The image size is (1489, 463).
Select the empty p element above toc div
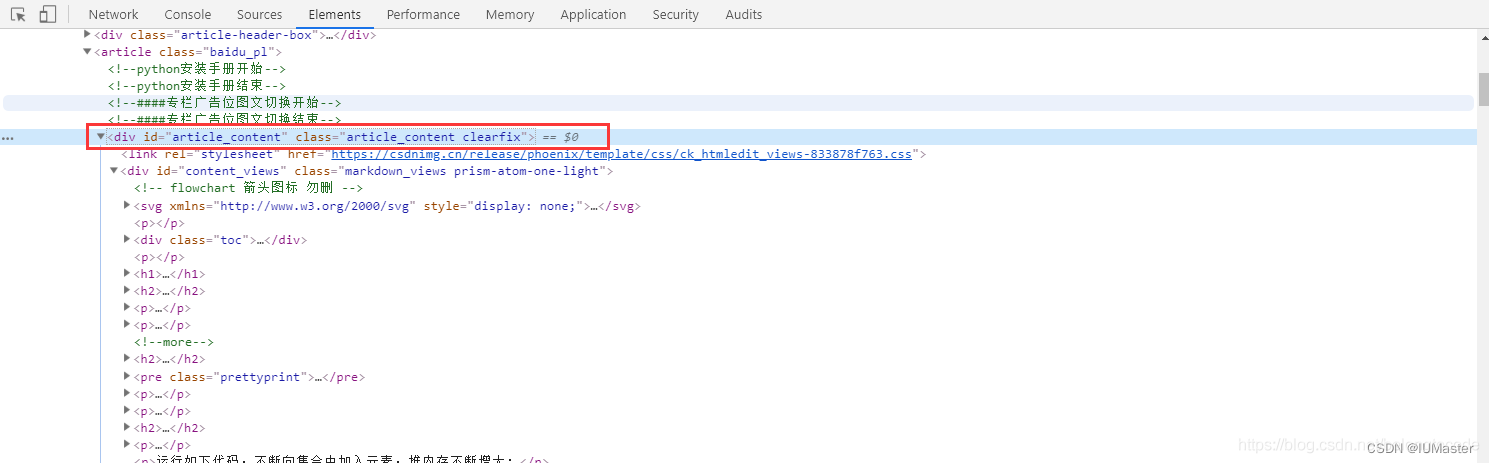[x=159, y=223]
